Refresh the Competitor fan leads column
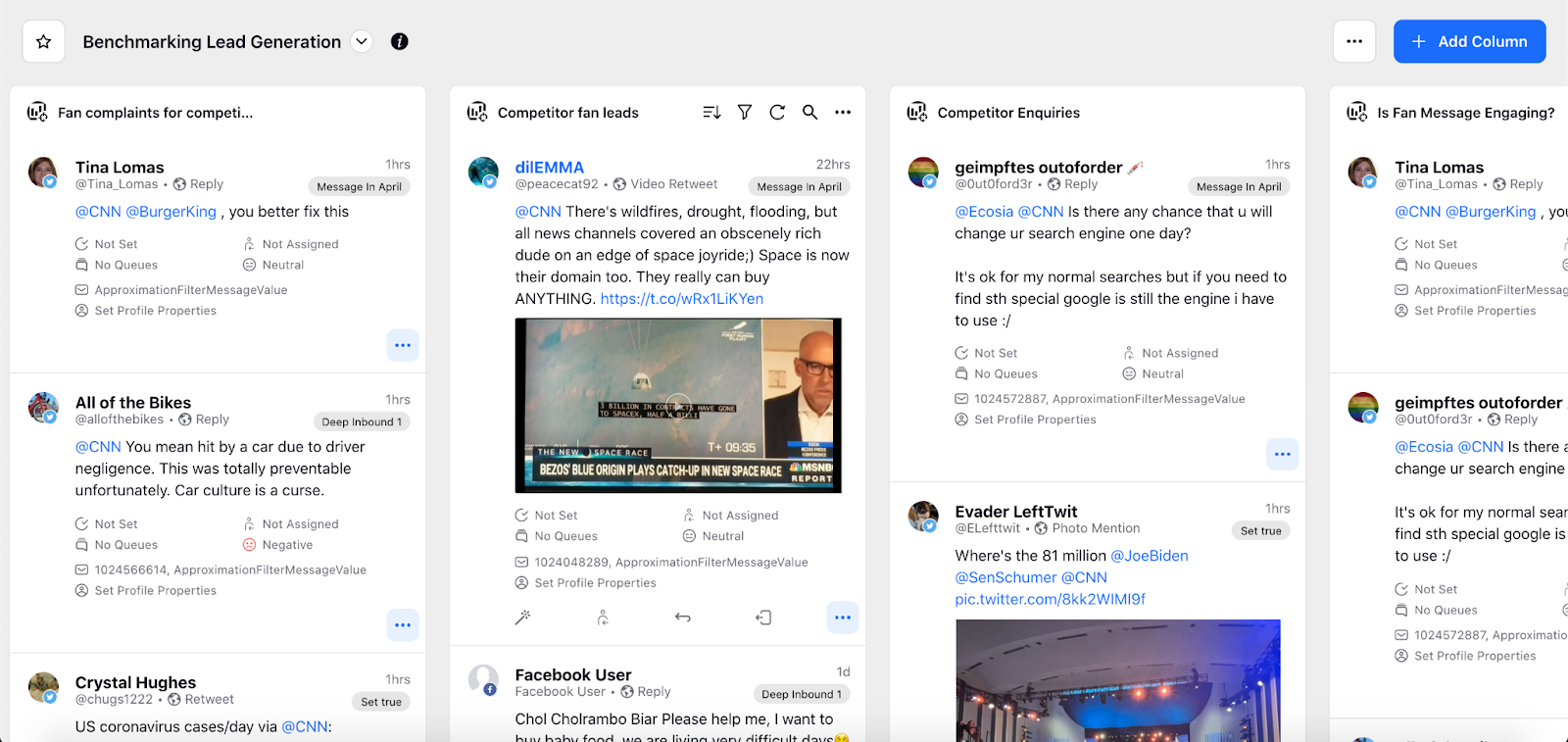The height and width of the screenshot is (742, 1568). (777, 113)
